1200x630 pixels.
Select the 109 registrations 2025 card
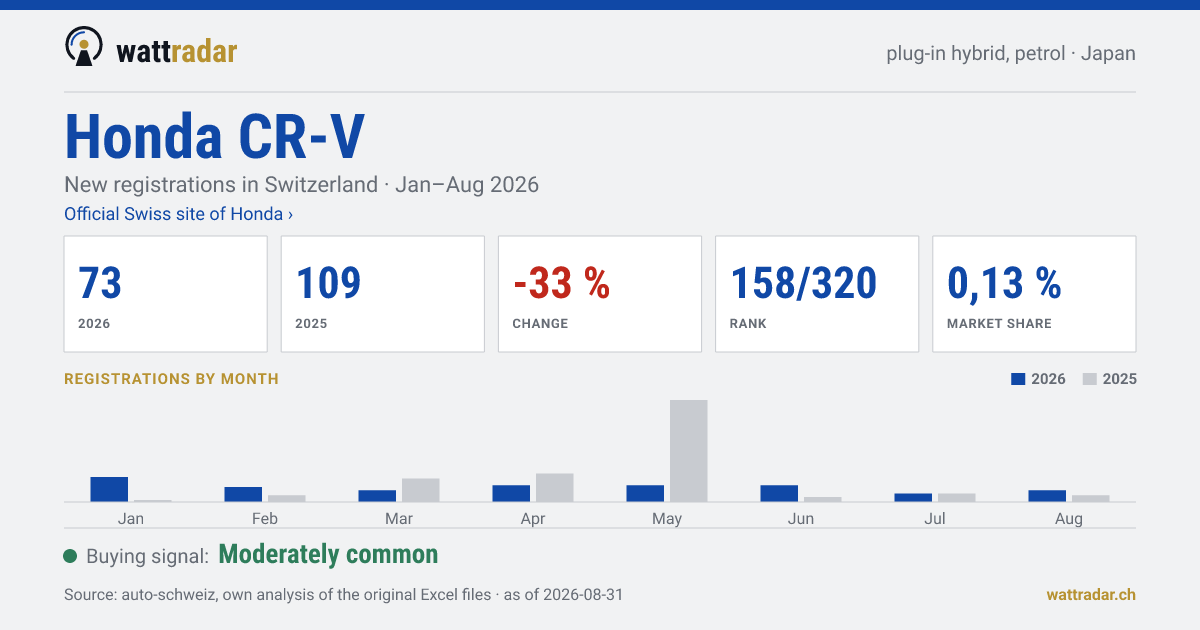(383, 294)
